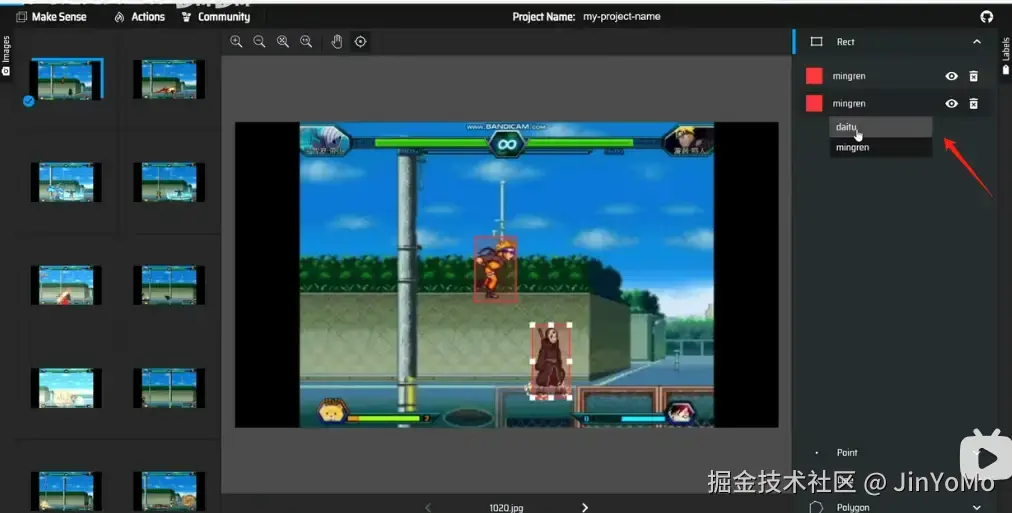Viewport: 1012px width, 513px height.
Task: Hide the mingren label with open dropdown
Action: click(951, 103)
